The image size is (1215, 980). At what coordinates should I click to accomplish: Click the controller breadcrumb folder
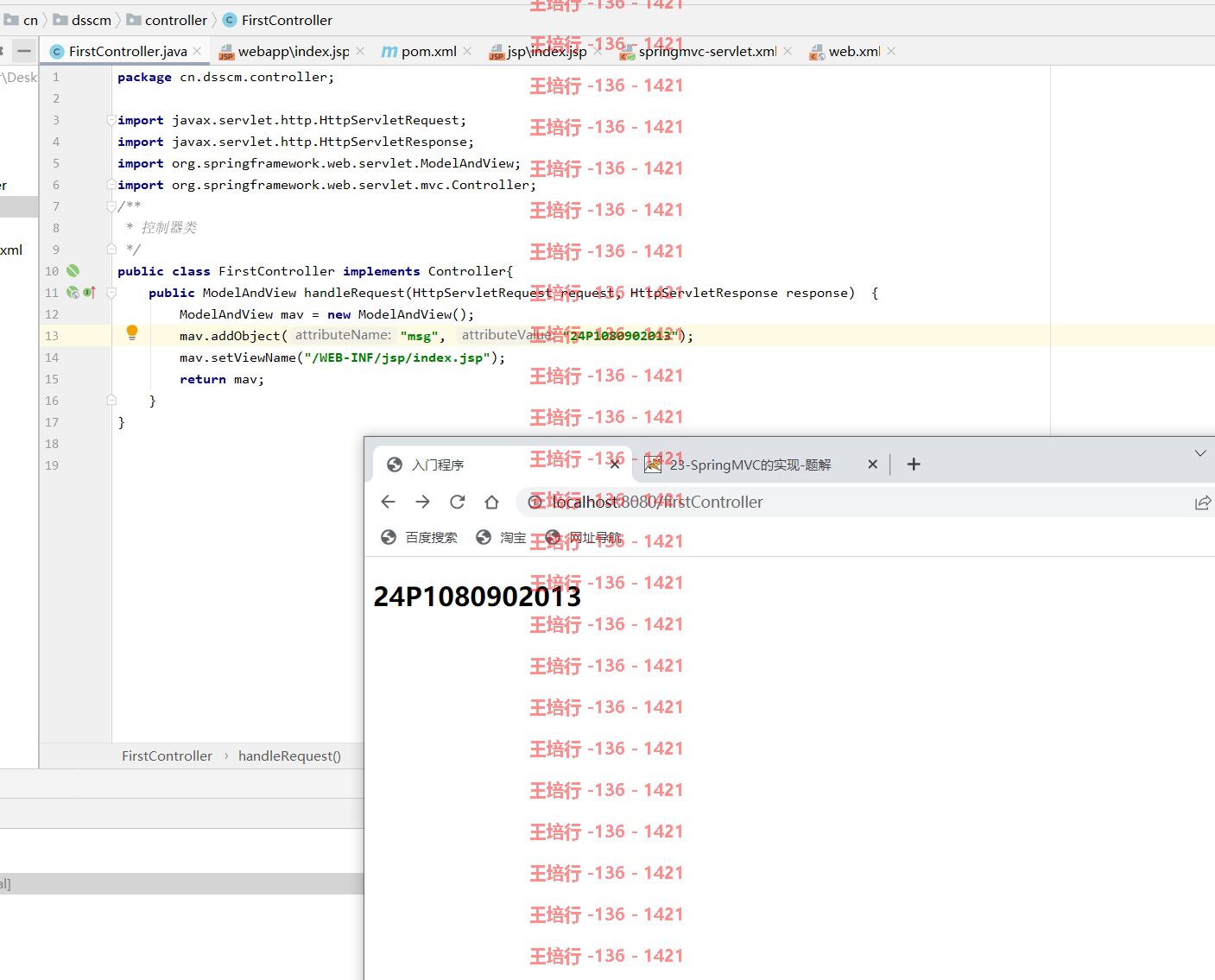point(168,20)
